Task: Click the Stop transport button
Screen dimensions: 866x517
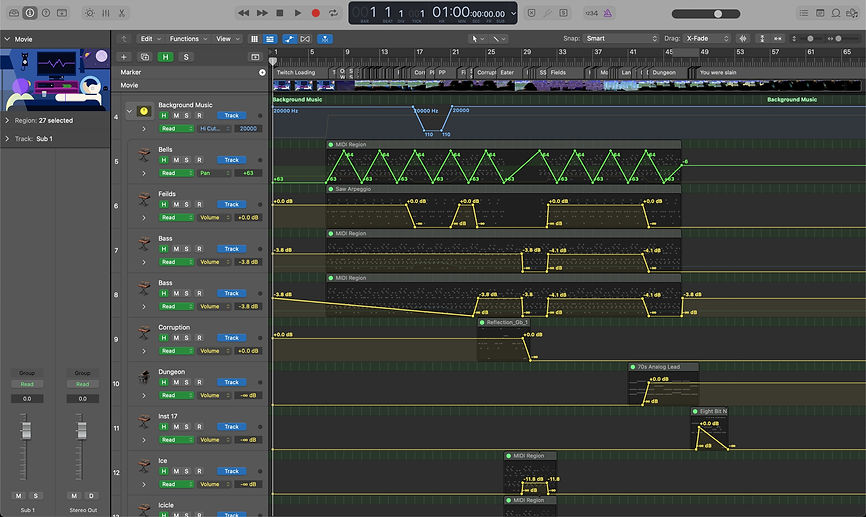Action: tap(279, 13)
